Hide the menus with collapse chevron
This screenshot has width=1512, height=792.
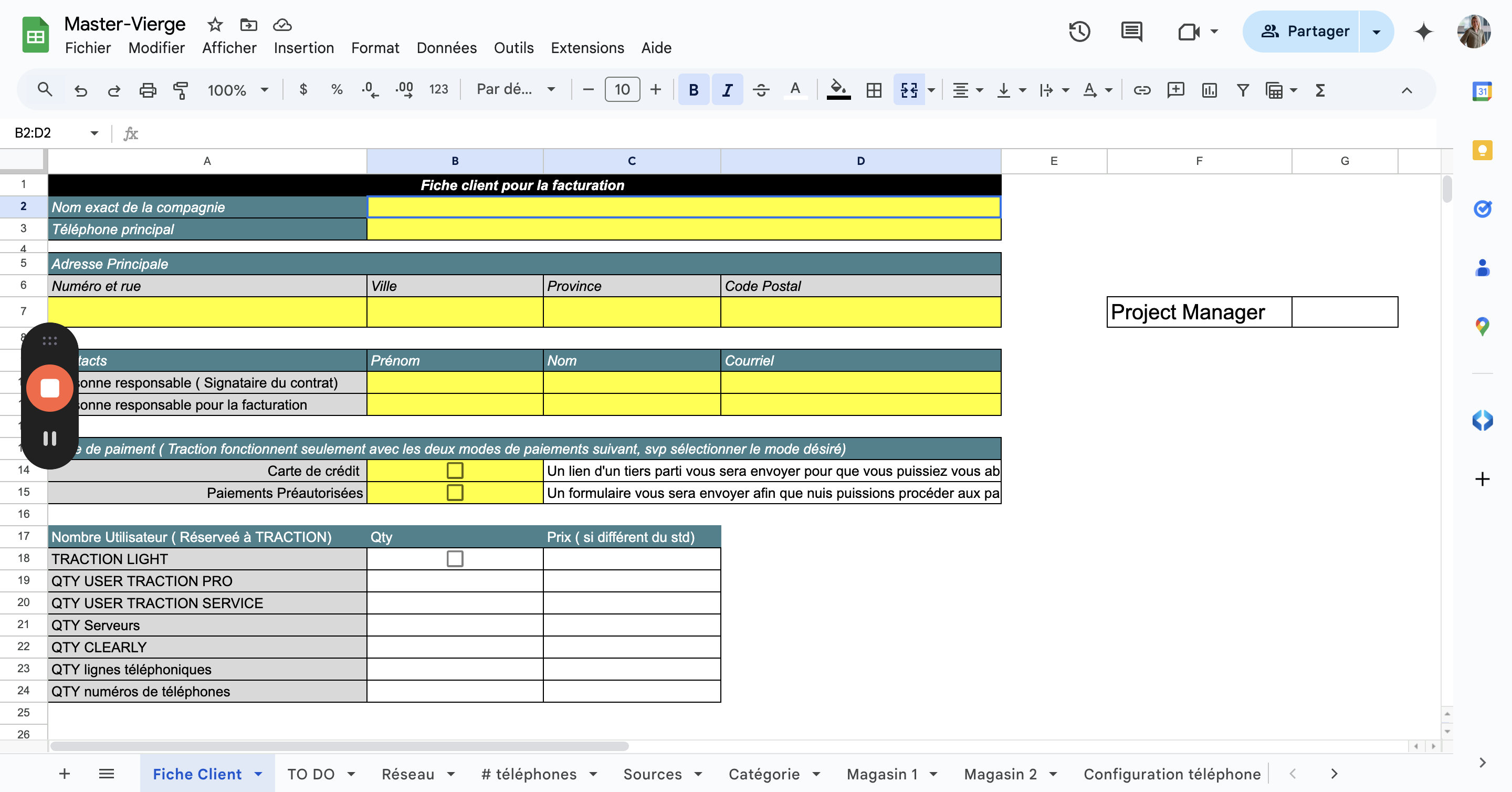1406,90
